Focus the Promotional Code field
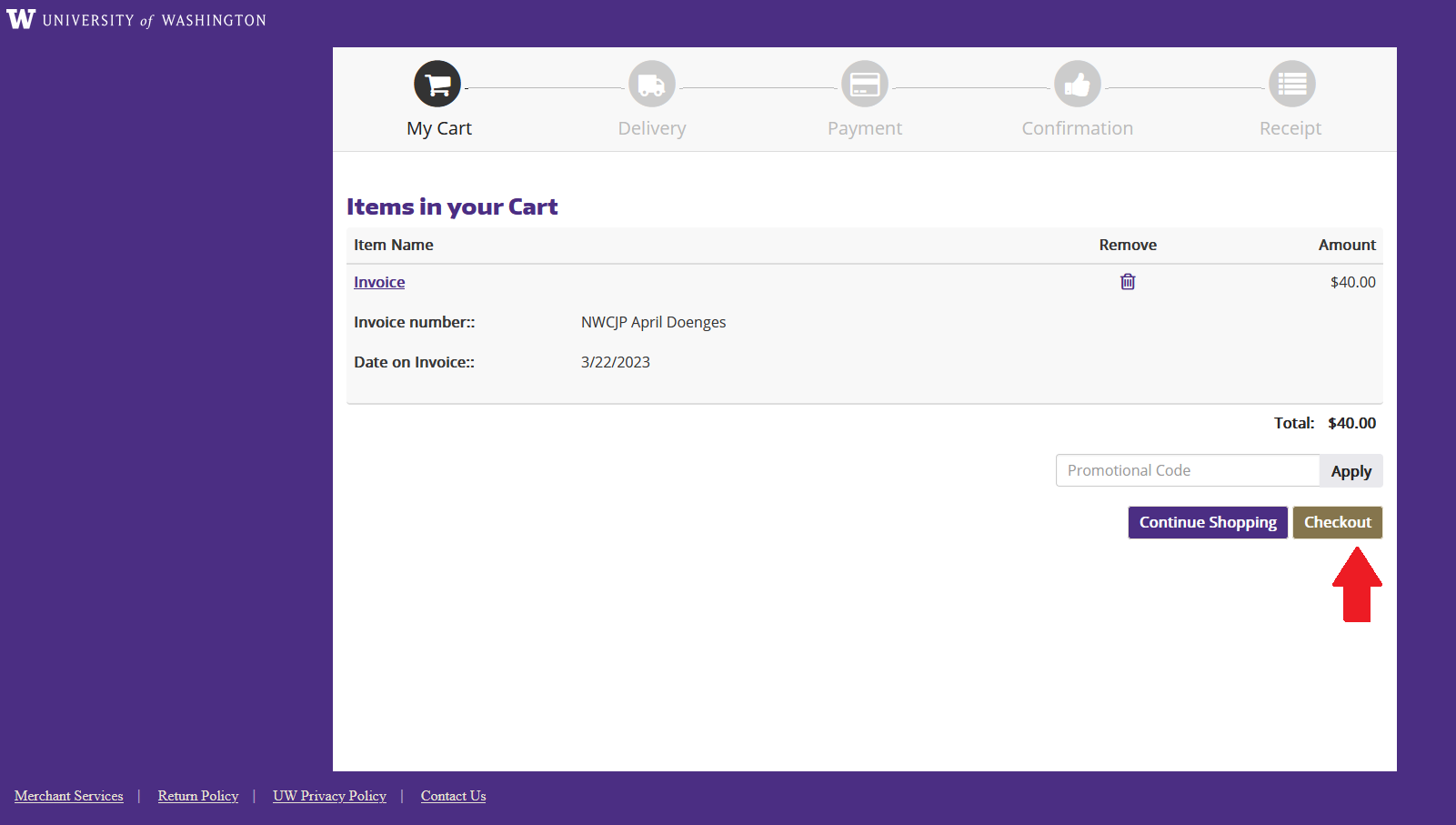1456x825 pixels. (x=1188, y=470)
